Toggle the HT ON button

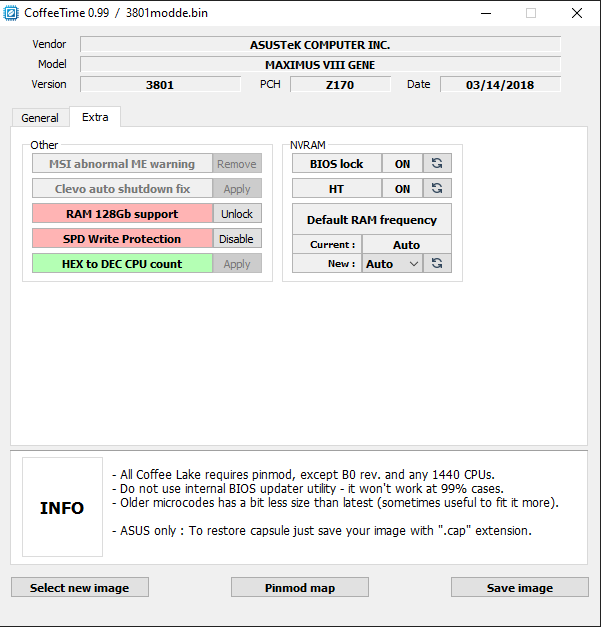pos(402,188)
